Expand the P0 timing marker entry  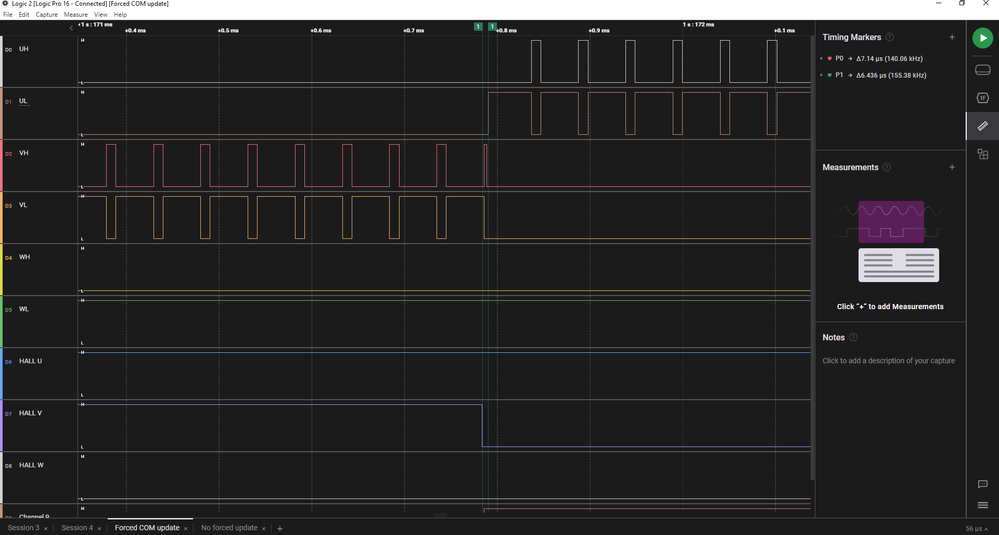[x=822, y=59]
